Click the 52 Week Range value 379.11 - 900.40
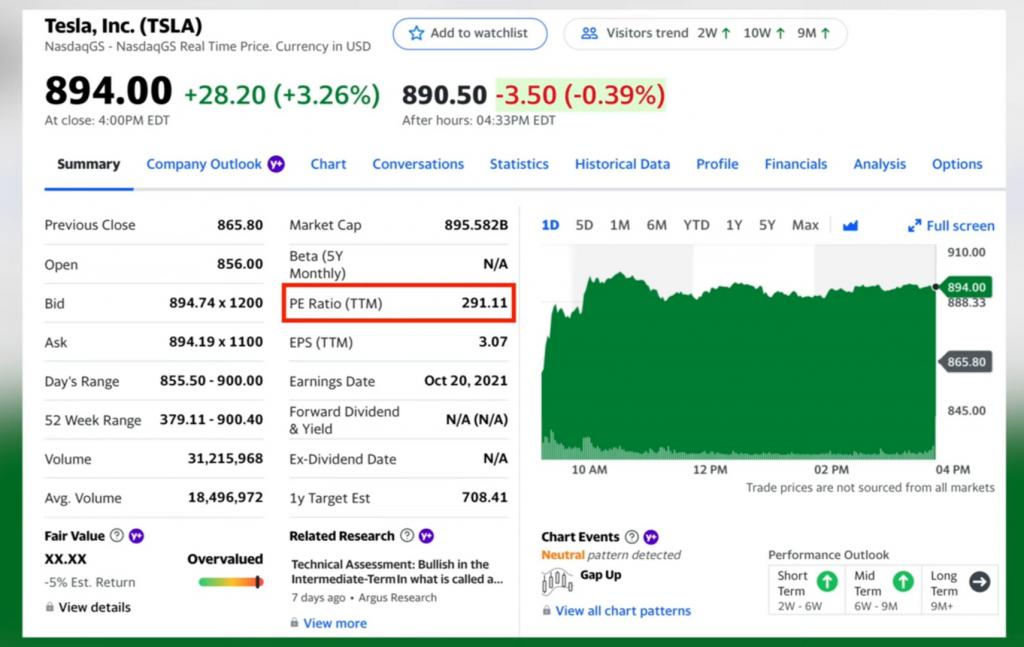Screen dimensions: 1024x647 point(211,419)
